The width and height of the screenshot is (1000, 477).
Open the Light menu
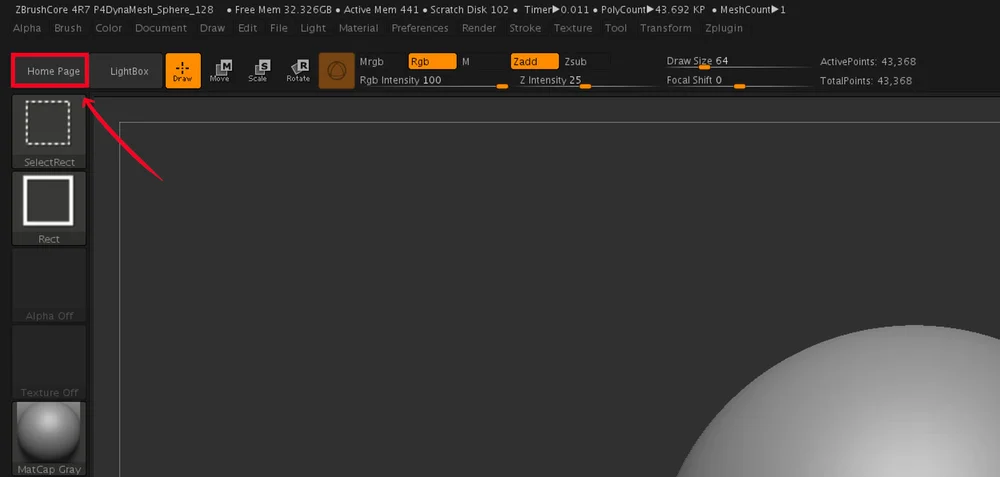(x=313, y=28)
